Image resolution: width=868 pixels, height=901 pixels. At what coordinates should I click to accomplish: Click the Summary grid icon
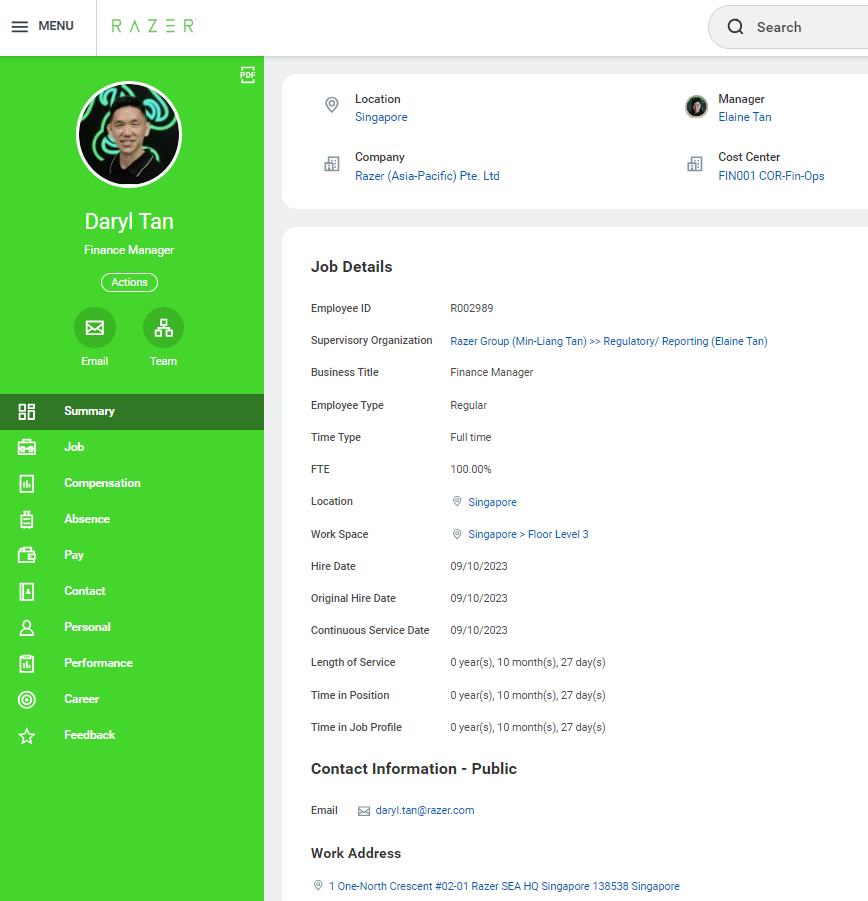click(26, 411)
